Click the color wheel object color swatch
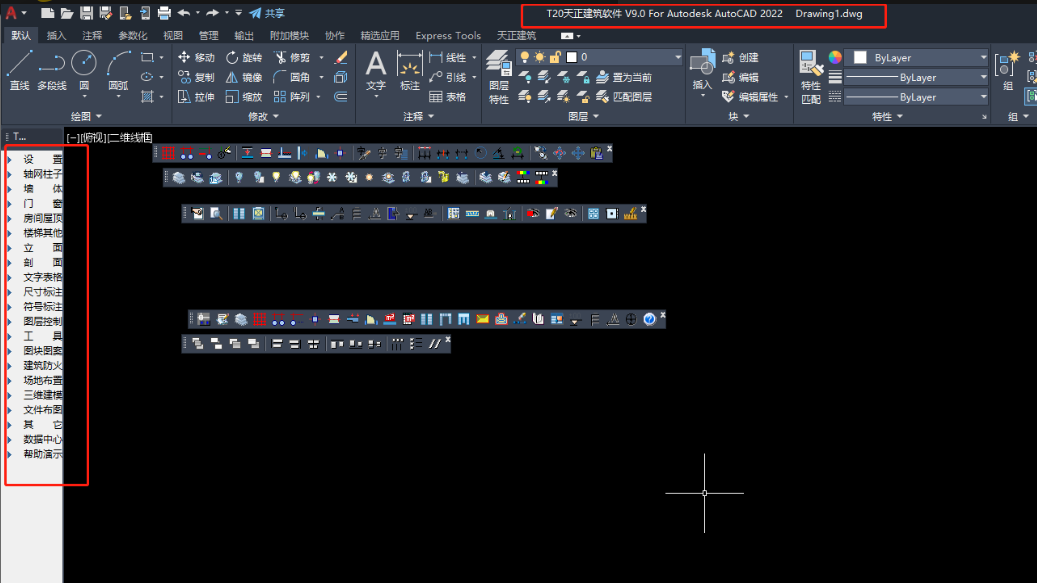Image resolution: width=1037 pixels, height=583 pixels. click(835, 58)
